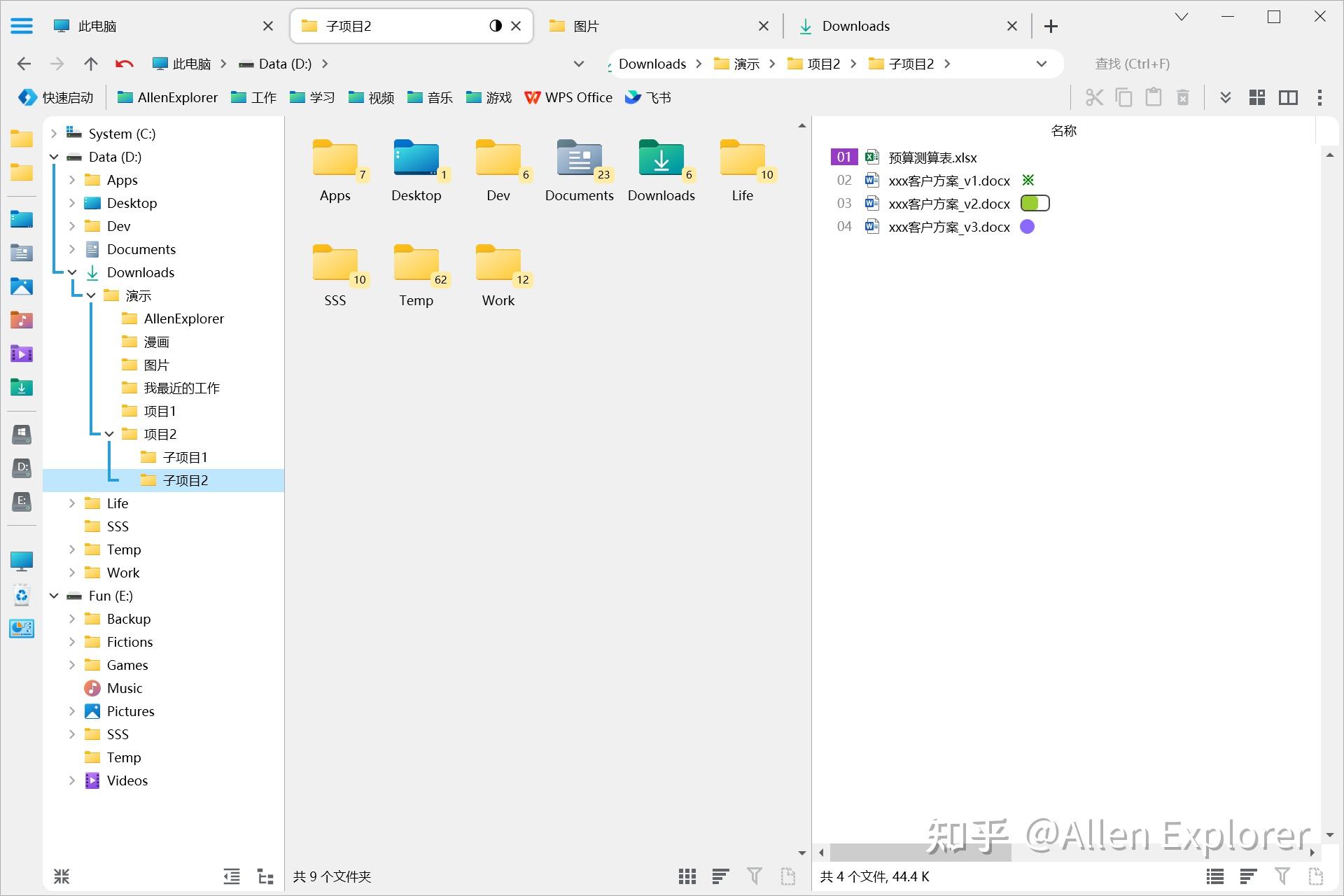Screen dimensions: 1344x896
Task: Collapse the Downloads tree node
Action: click(x=72, y=272)
